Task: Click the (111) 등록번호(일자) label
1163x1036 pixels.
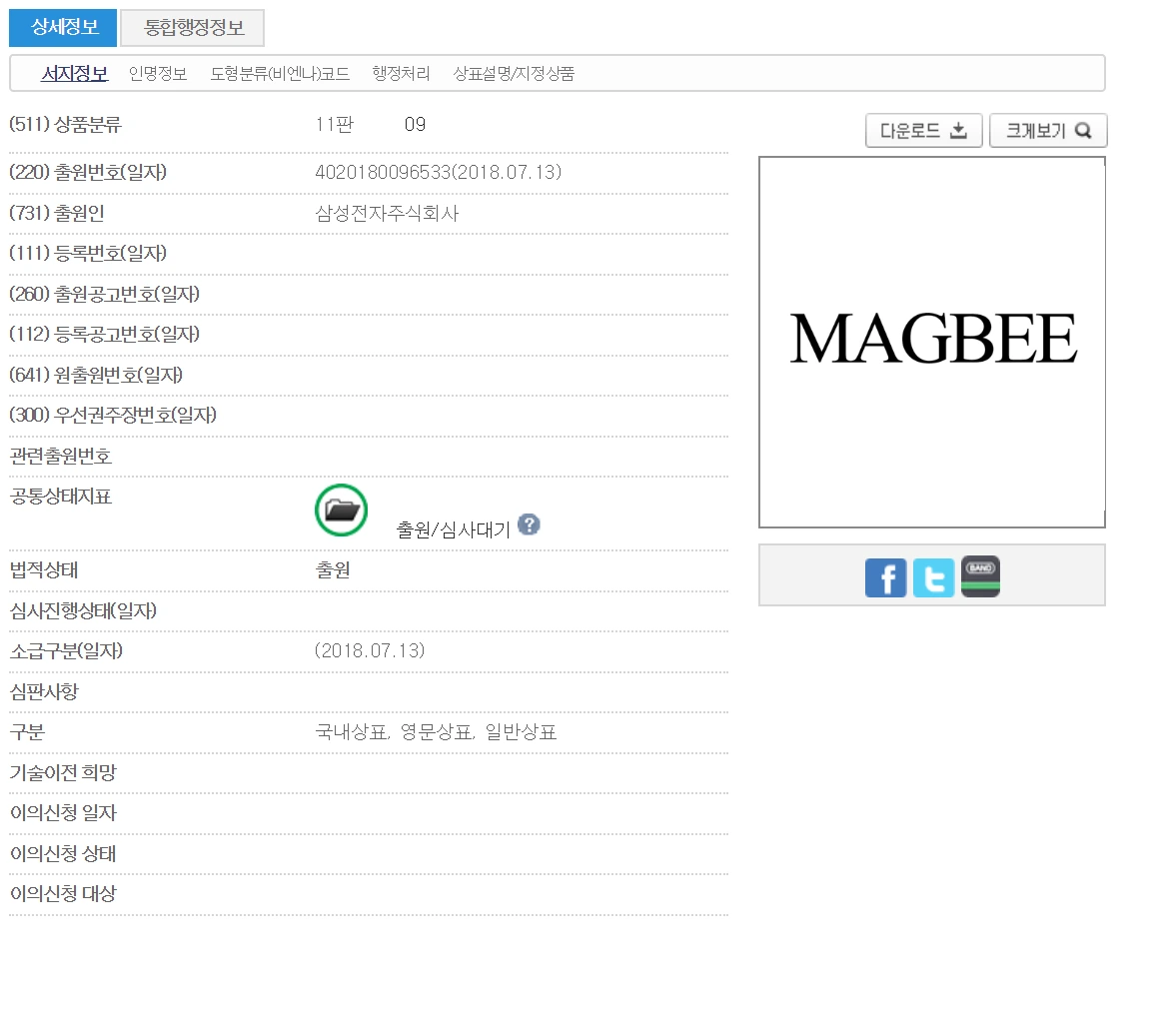Action: coord(88,254)
